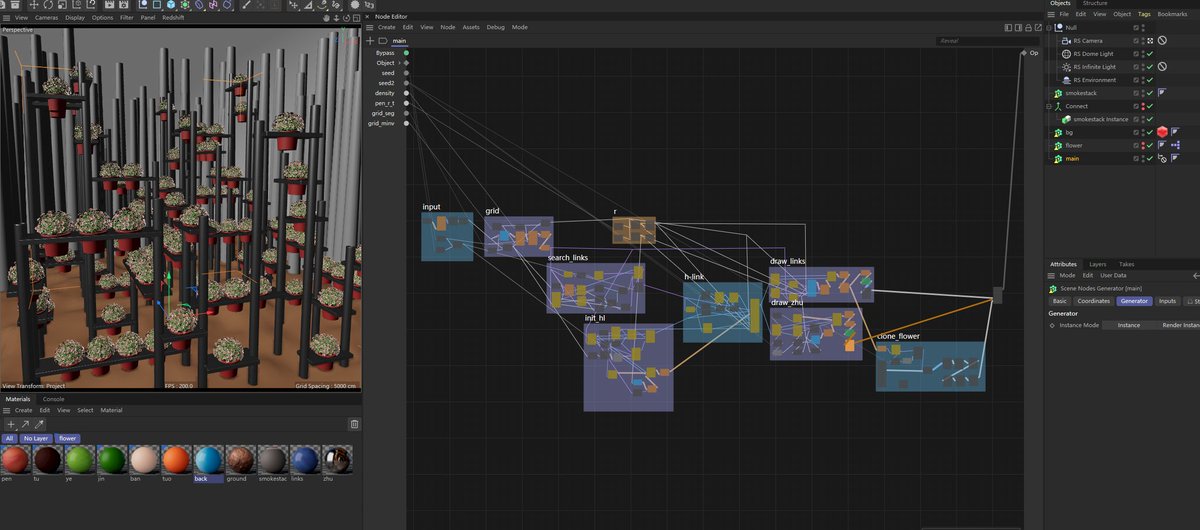Toggle enable checkmark for RS Environment
This screenshot has width=1200, height=530.
[x=1150, y=80]
